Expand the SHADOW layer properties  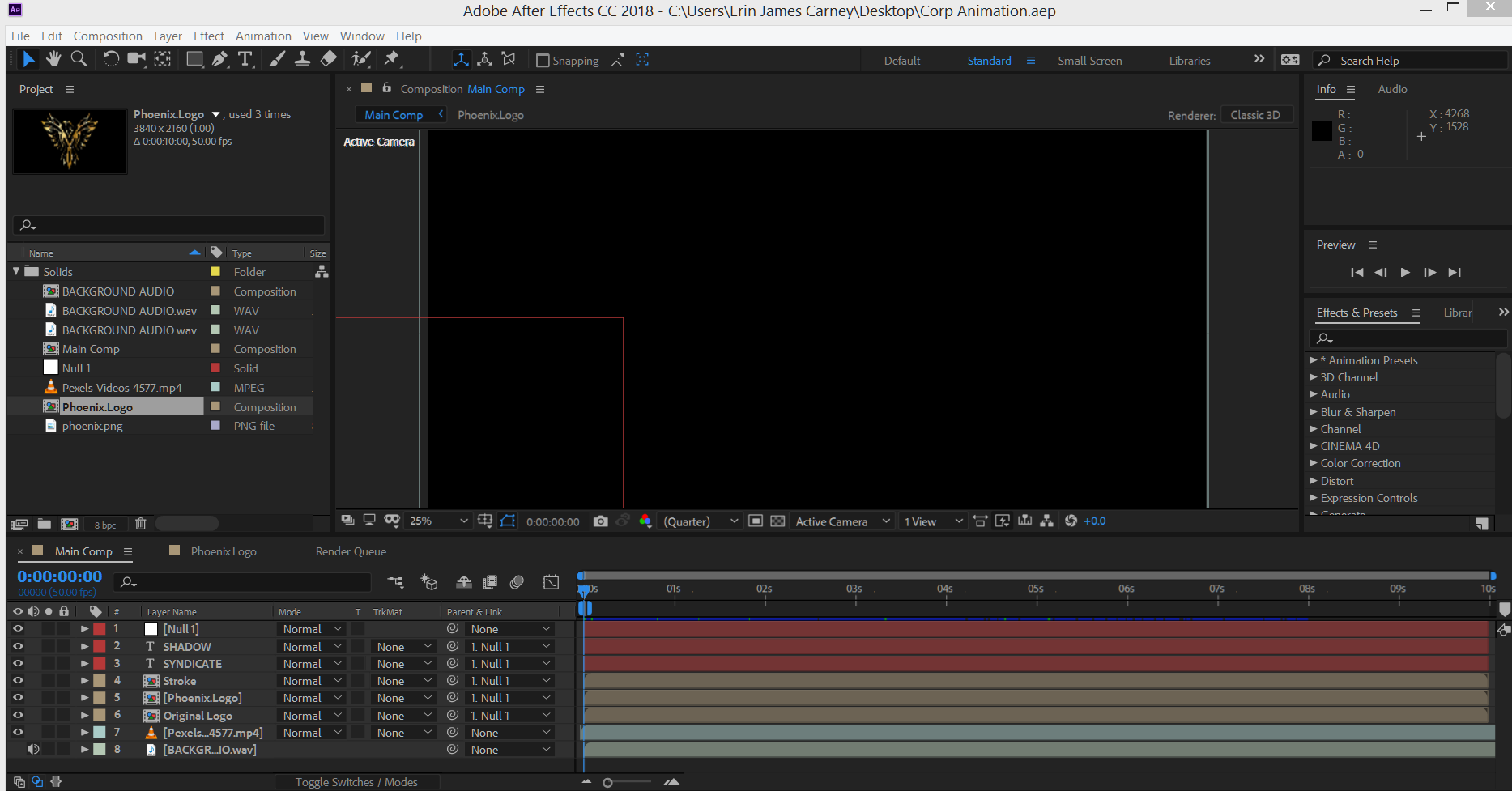click(84, 646)
